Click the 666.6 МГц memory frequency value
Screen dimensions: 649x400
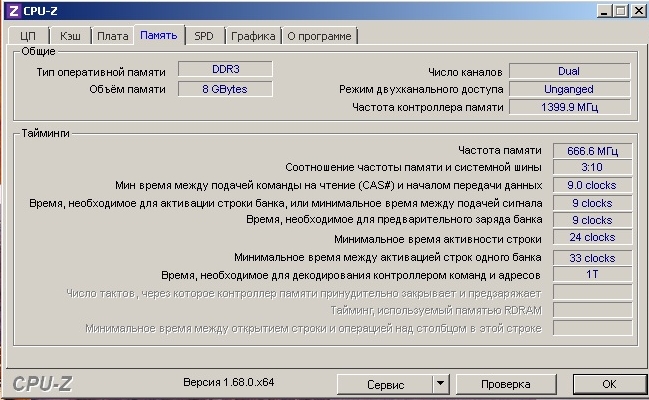click(592, 151)
